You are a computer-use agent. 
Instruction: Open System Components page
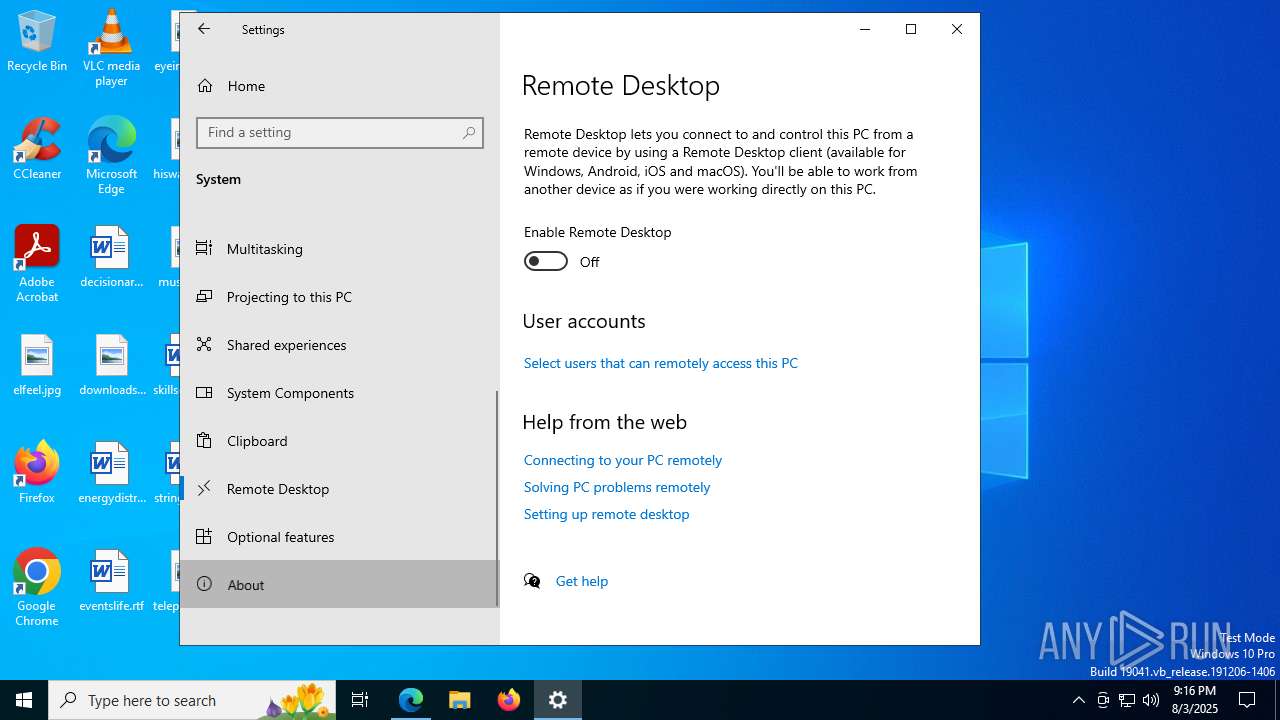coord(340,392)
